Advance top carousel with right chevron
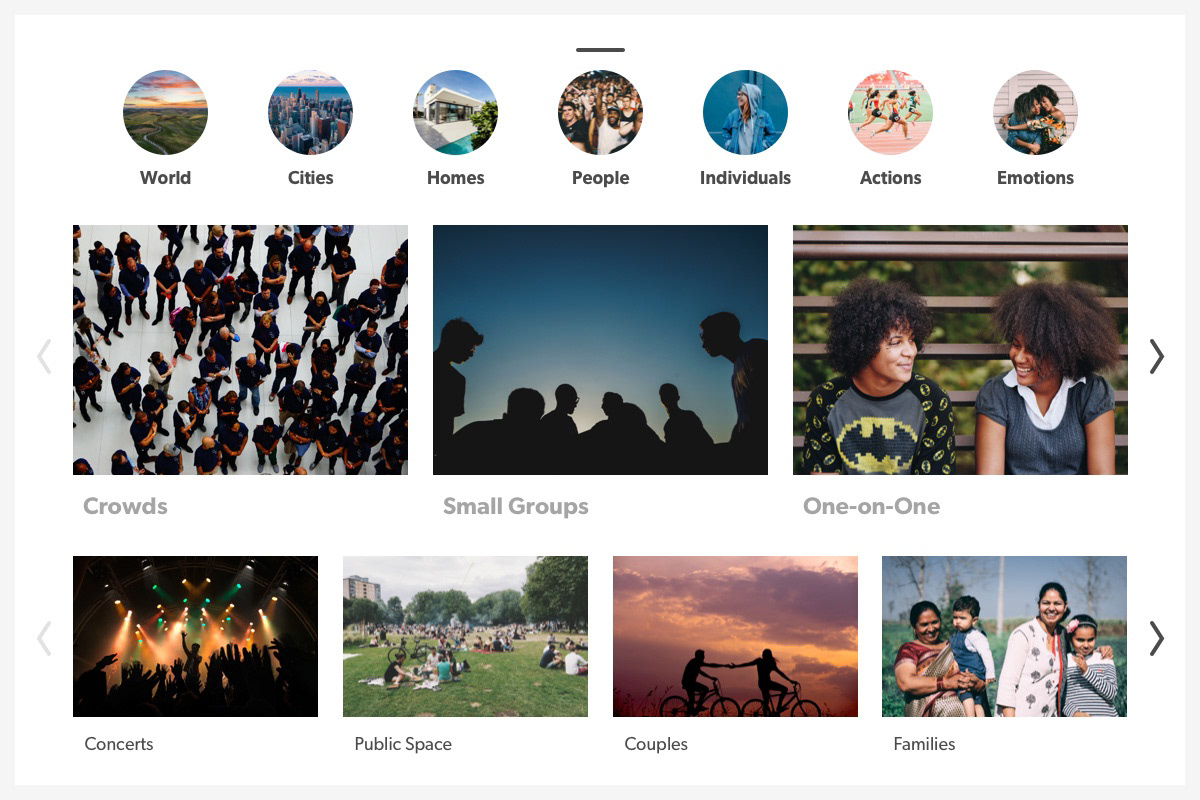 [1156, 356]
